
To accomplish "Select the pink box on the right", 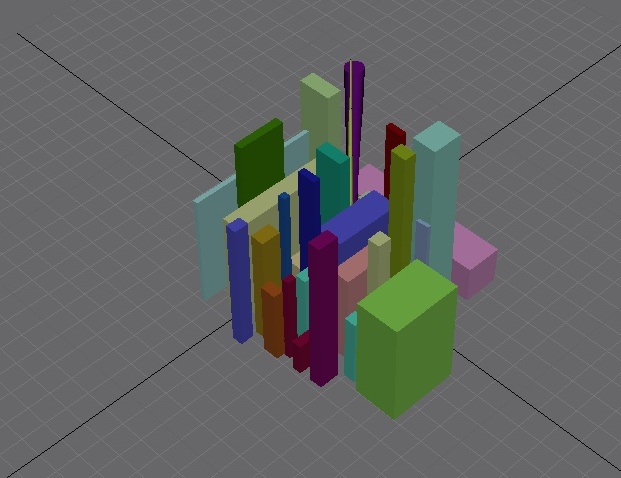I will 473,261.
